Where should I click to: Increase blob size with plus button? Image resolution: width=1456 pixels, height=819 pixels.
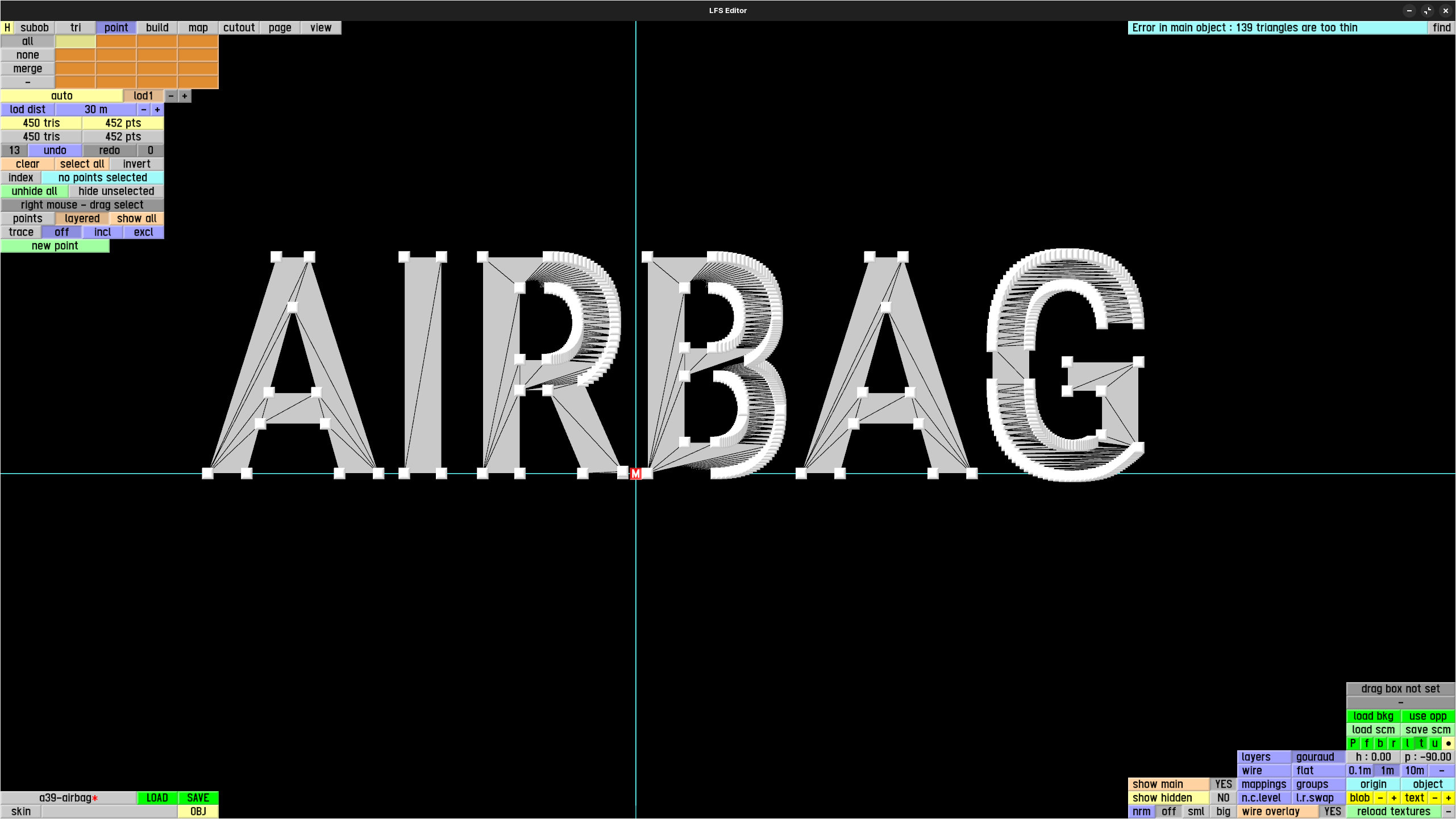[1394, 798]
